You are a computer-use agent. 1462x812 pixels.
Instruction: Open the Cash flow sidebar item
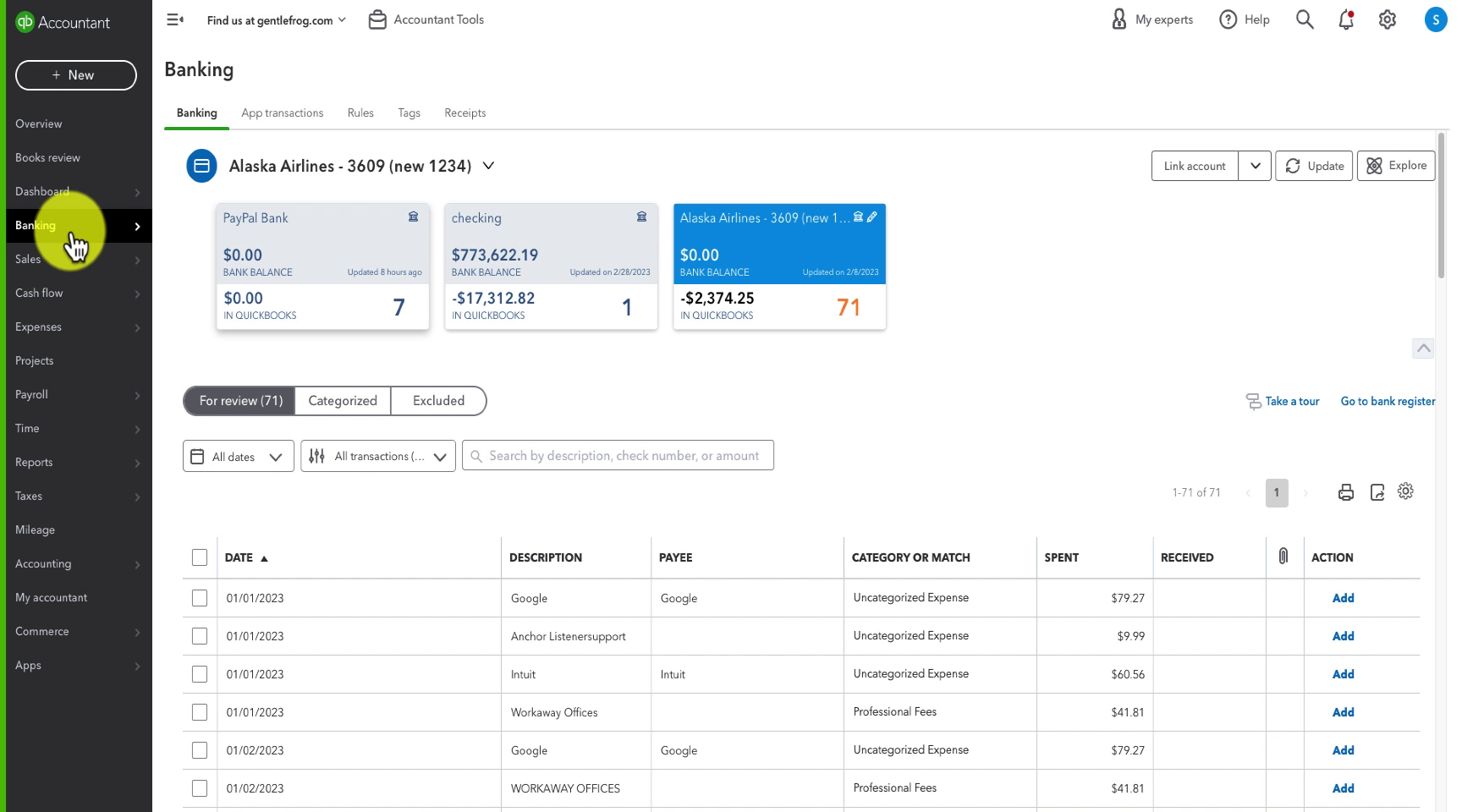point(39,293)
